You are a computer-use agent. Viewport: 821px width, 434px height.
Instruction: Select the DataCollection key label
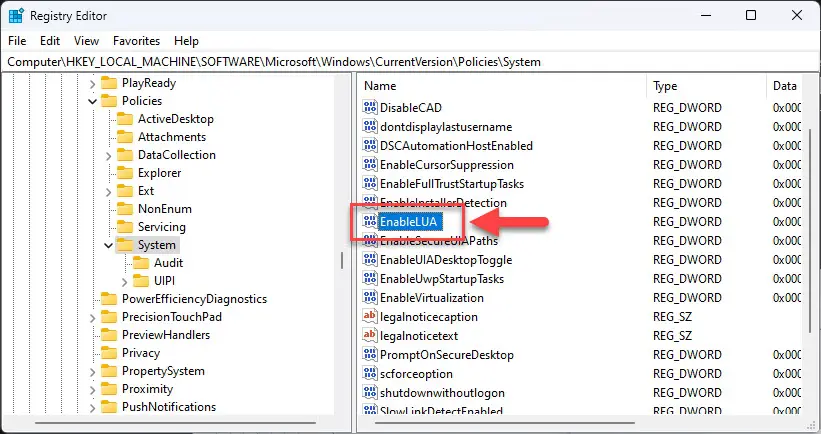(x=176, y=154)
